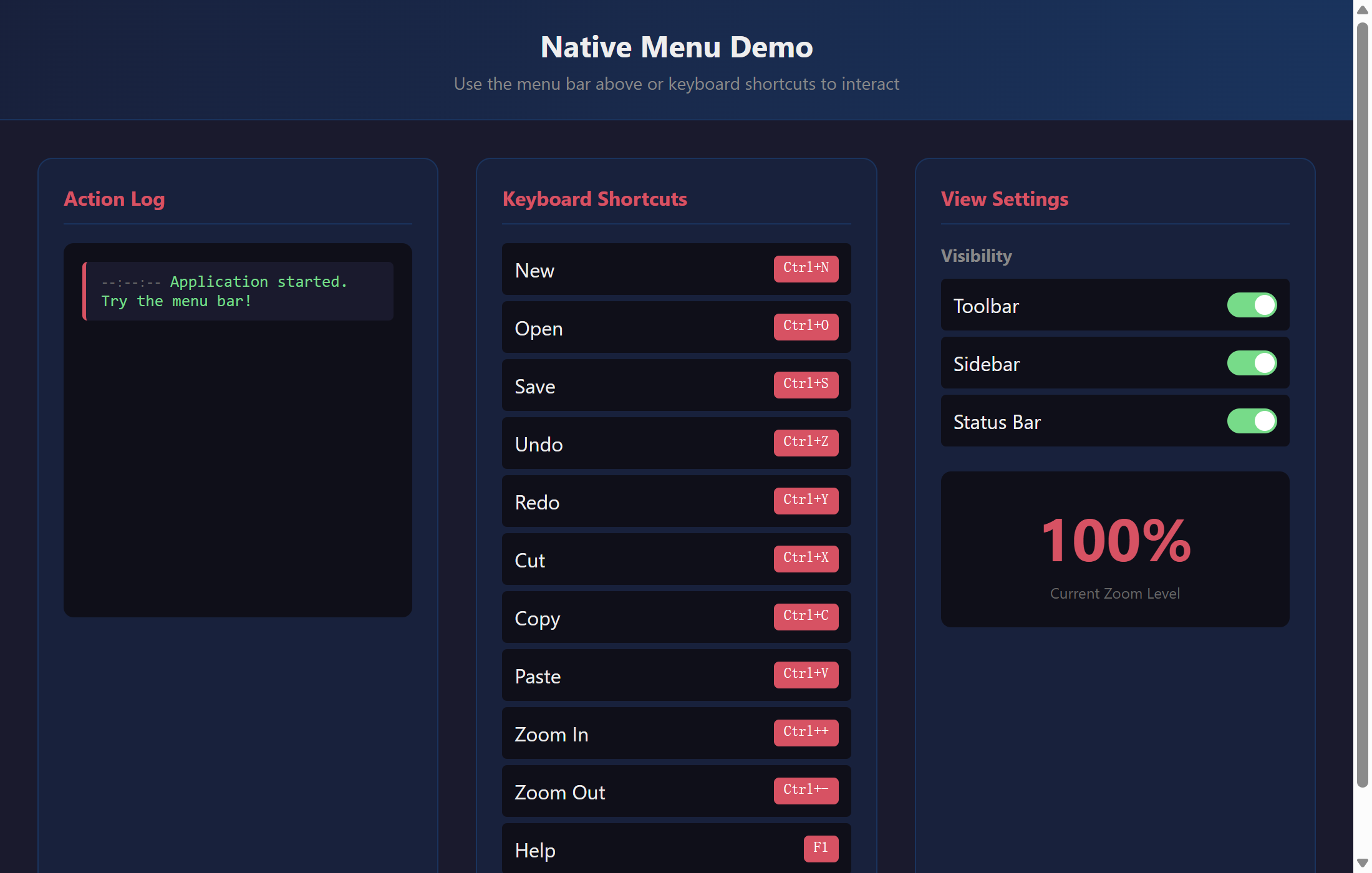
Task: Click the Ctrl+C badge beside Copy
Action: pos(806,616)
